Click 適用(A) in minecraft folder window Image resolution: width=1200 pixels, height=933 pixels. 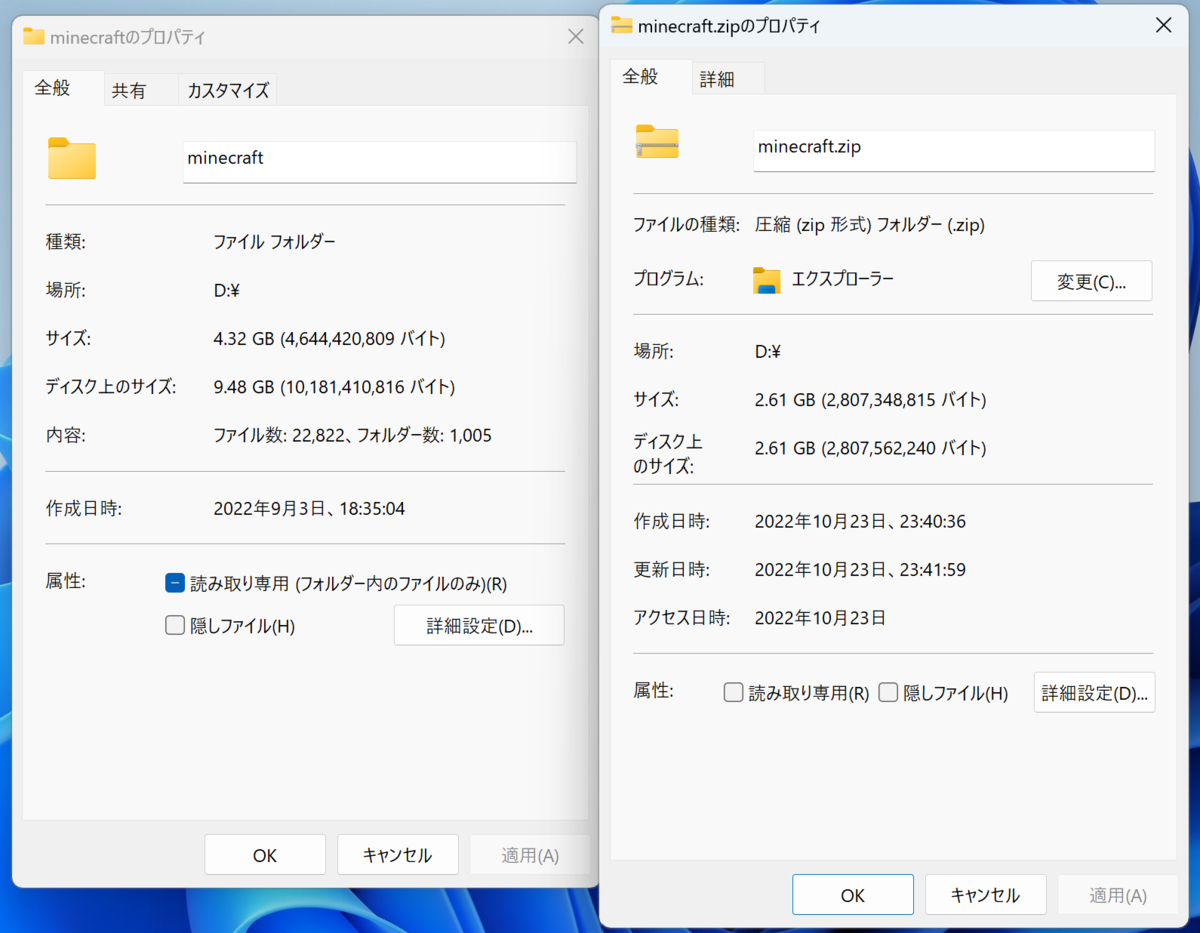530,855
